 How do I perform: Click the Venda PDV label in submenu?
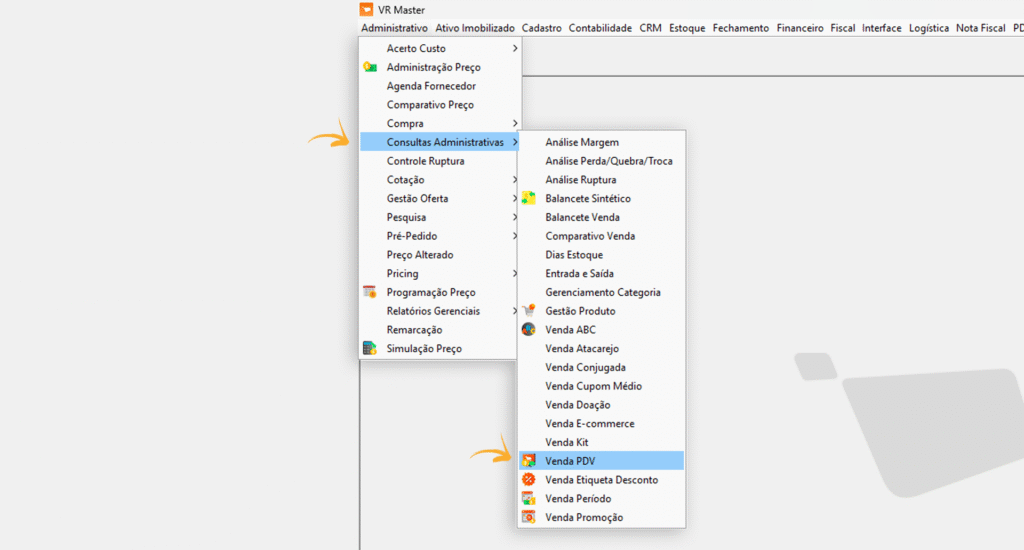coord(570,461)
